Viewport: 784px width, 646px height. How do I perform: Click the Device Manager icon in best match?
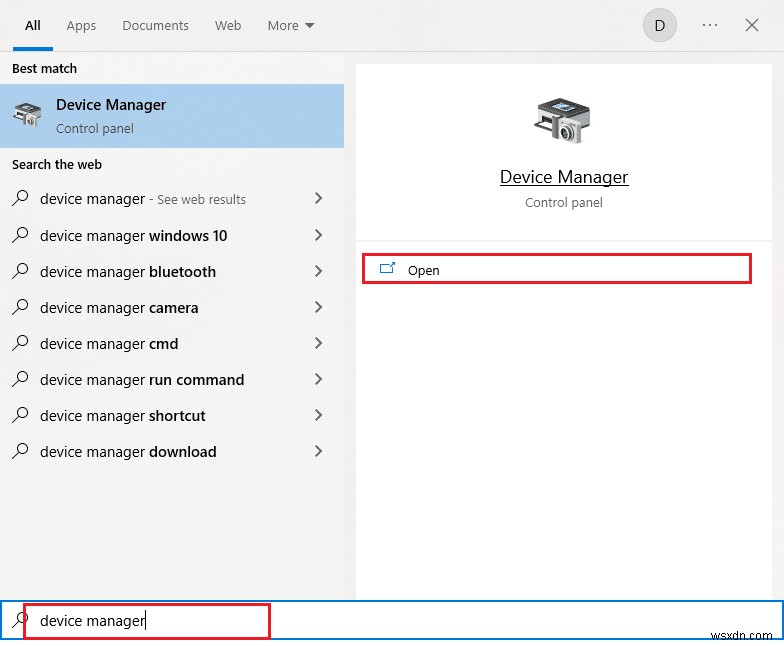click(28, 115)
